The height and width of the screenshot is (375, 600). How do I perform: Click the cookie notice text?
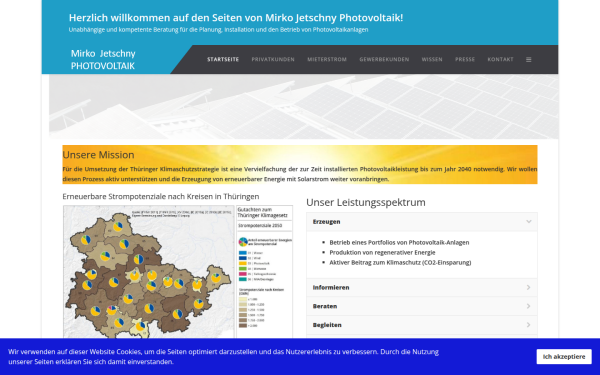tap(223, 357)
